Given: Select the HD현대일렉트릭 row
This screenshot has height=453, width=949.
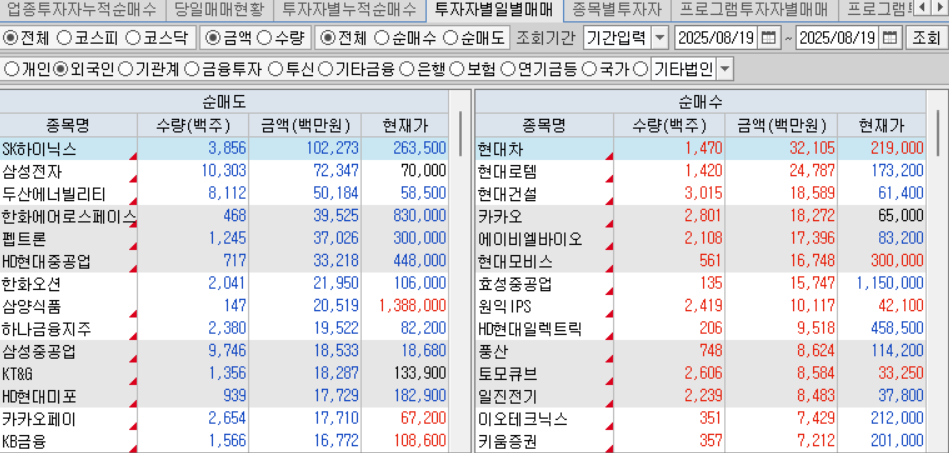Looking at the screenshot, I should pyautogui.click(x=700, y=329).
